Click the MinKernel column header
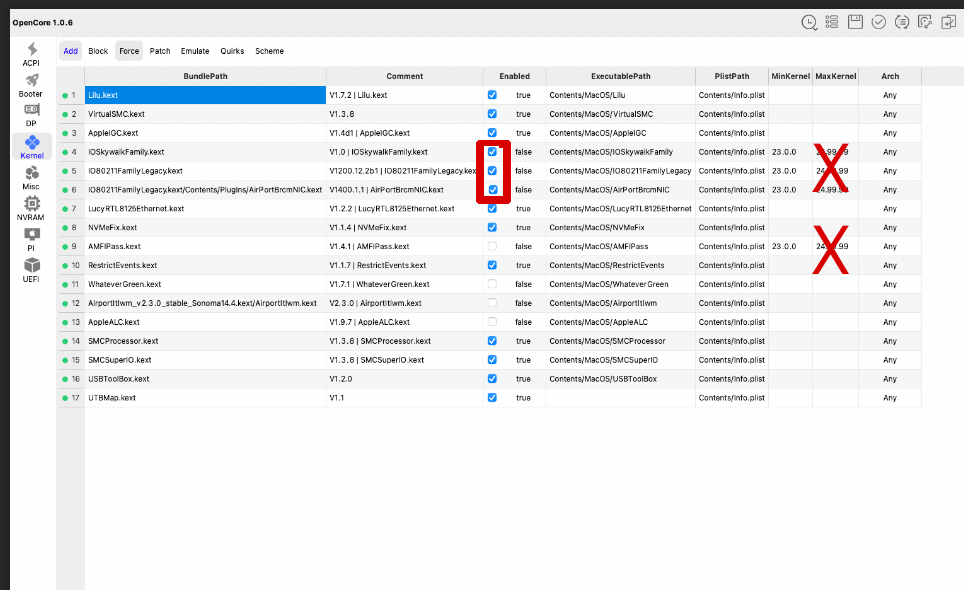 pos(791,76)
